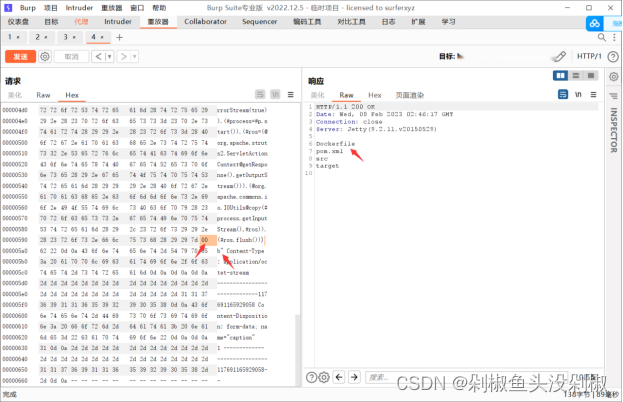The image size is (623, 402).
Task: Switch to the 扩展 Extensions tab
Action: coord(418,21)
